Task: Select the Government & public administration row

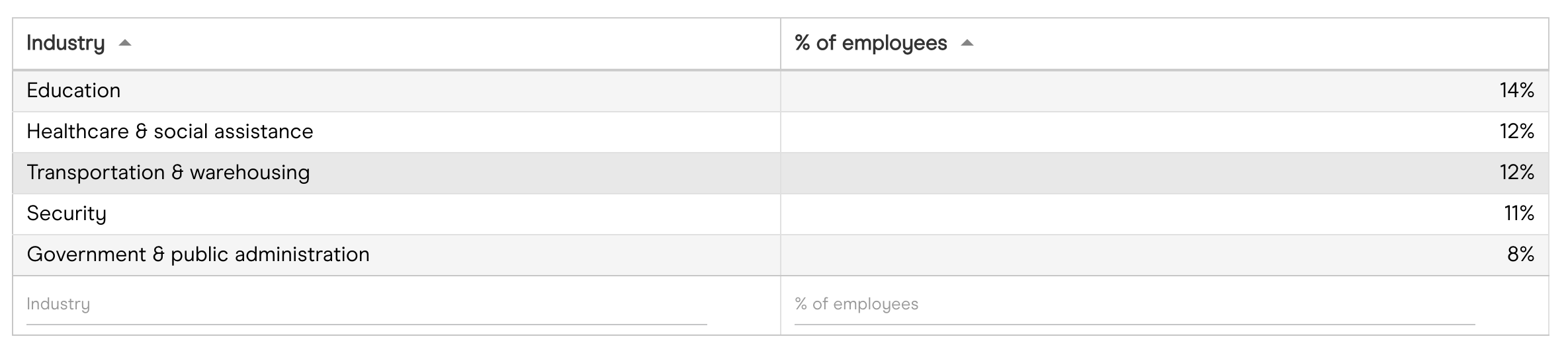Action: (x=781, y=255)
